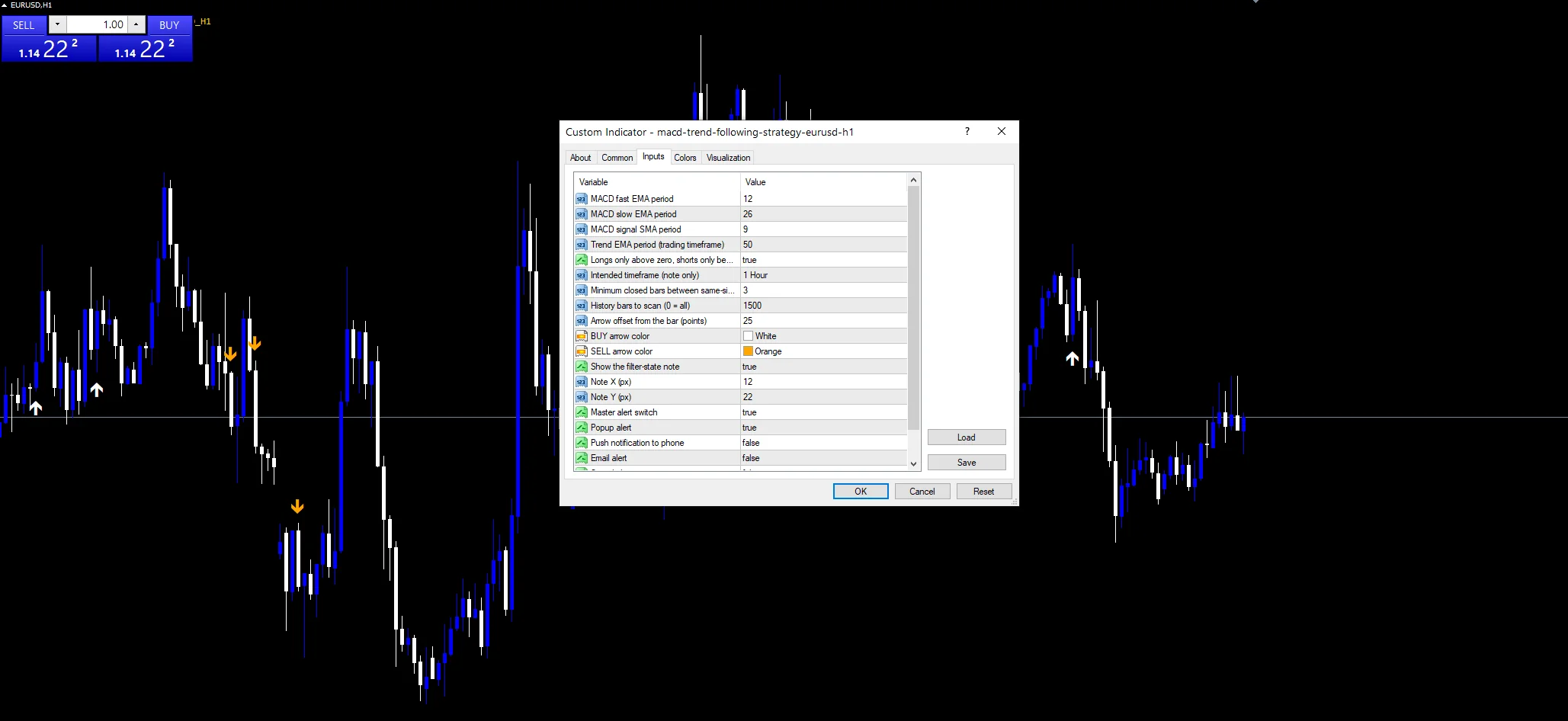Click the Cancel button
The height and width of the screenshot is (721, 1568).
pos(922,492)
